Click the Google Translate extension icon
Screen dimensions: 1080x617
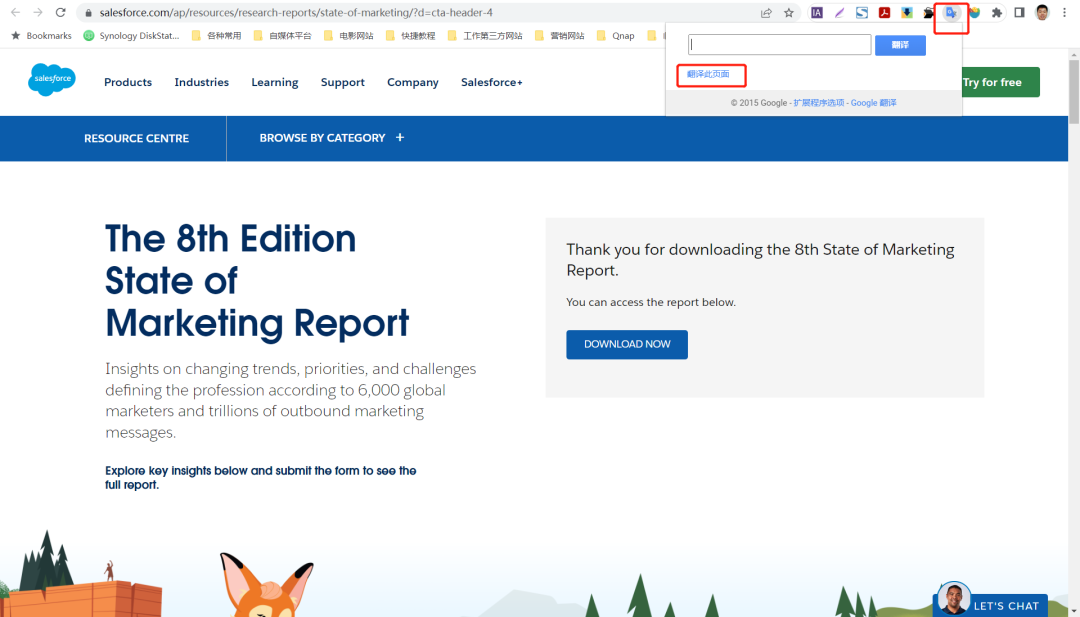[x=951, y=13]
